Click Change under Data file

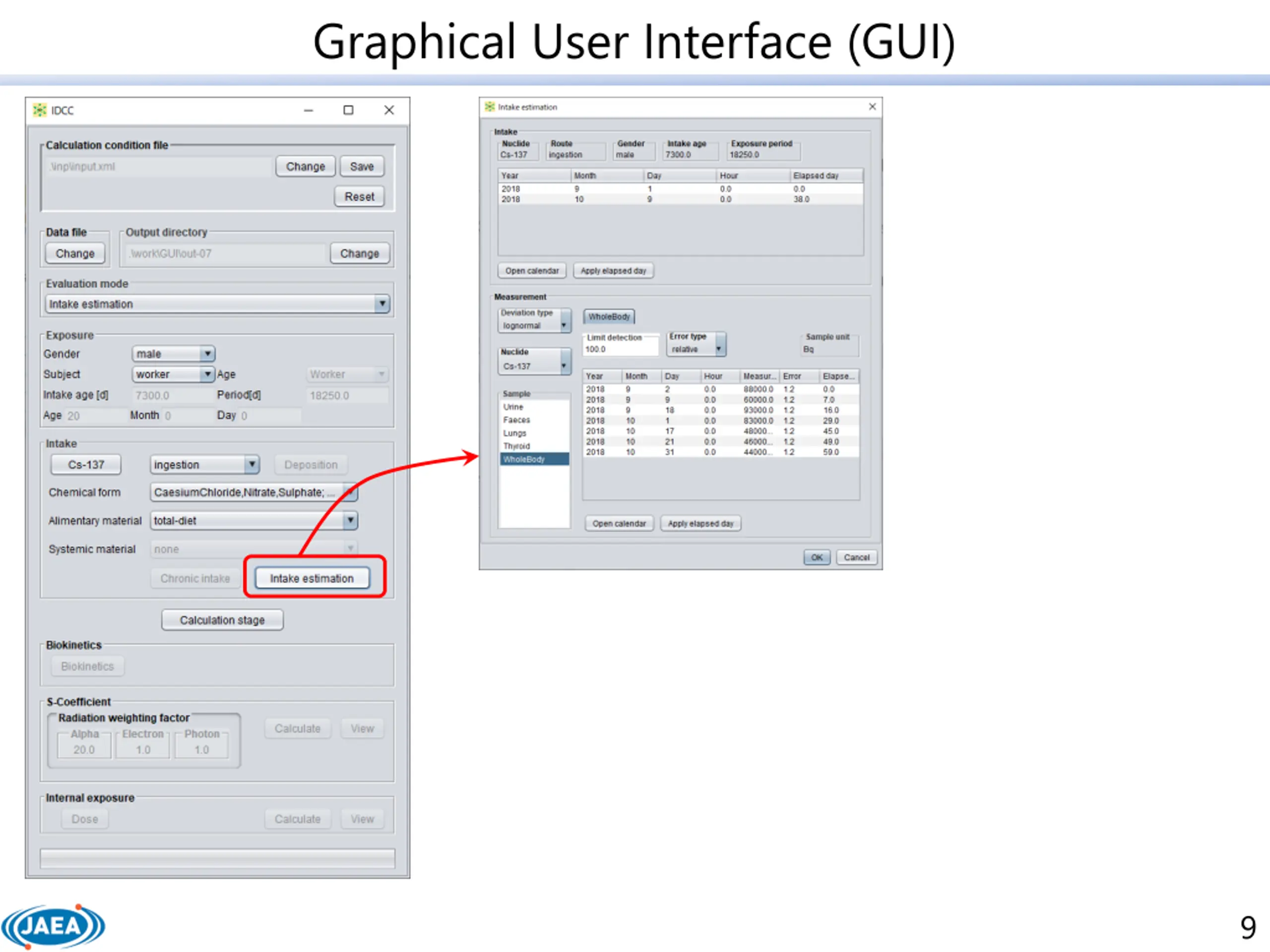pyautogui.click(x=75, y=253)
